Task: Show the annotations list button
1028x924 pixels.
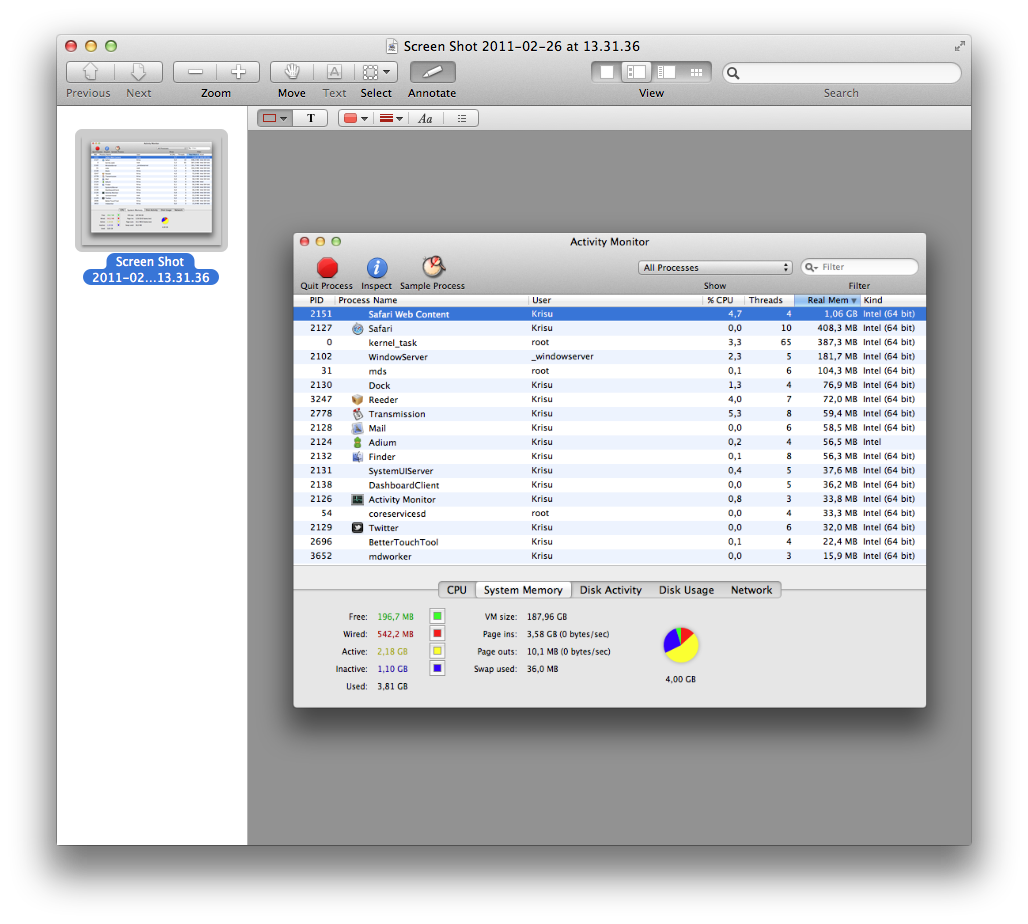Action: click(462, 118)
